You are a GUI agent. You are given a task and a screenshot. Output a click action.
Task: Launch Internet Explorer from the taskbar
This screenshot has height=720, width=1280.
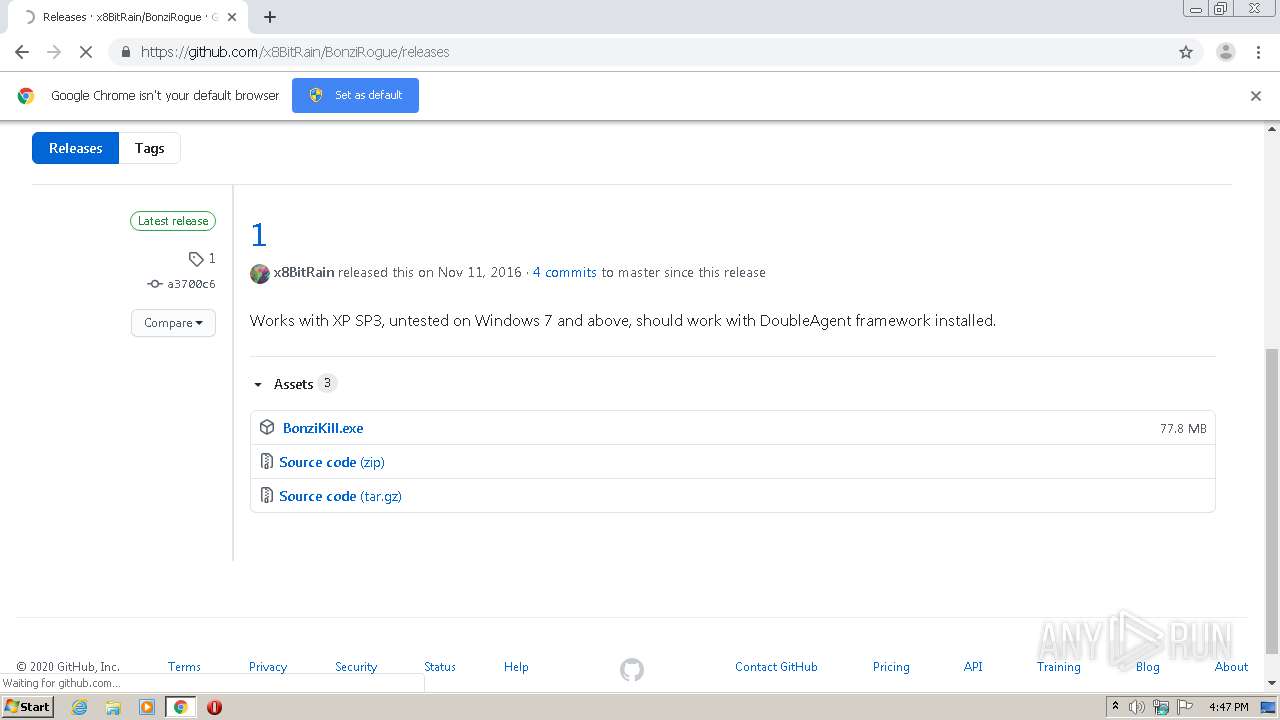tap(80, 707)
